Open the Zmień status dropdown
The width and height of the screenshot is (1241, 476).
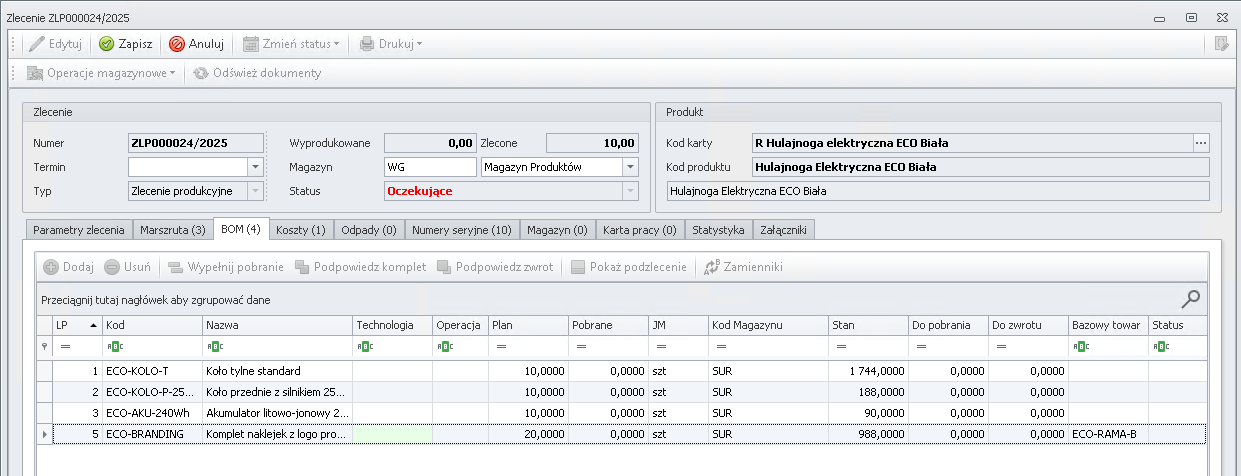[x=291, y=44]
